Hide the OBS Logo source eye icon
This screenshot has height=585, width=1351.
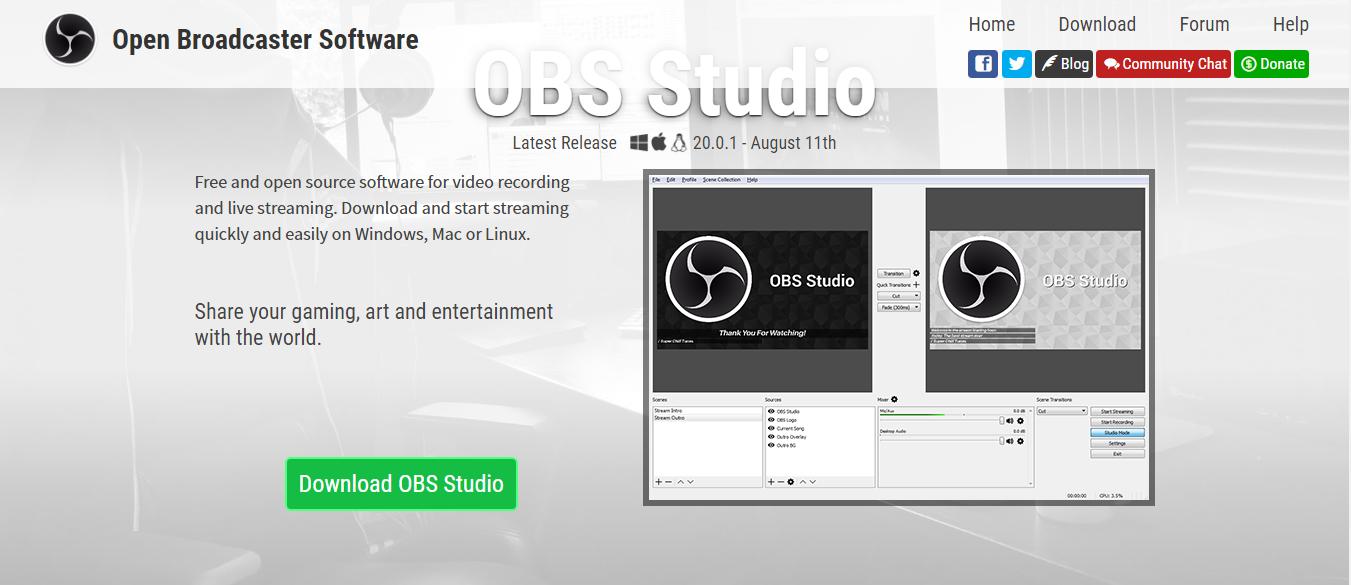click(771, 420)
